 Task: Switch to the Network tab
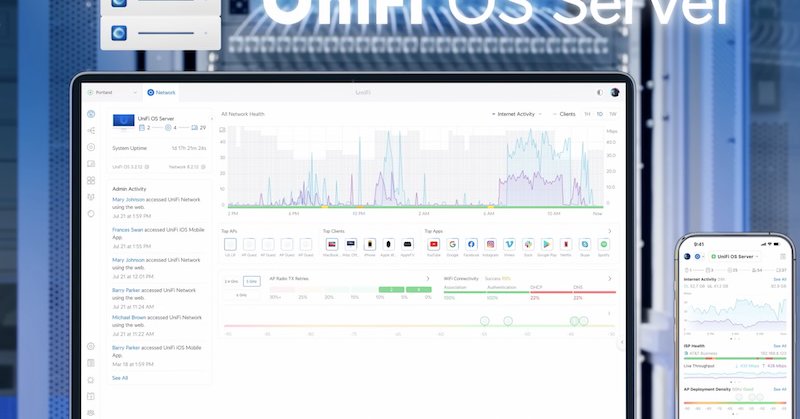161,92
